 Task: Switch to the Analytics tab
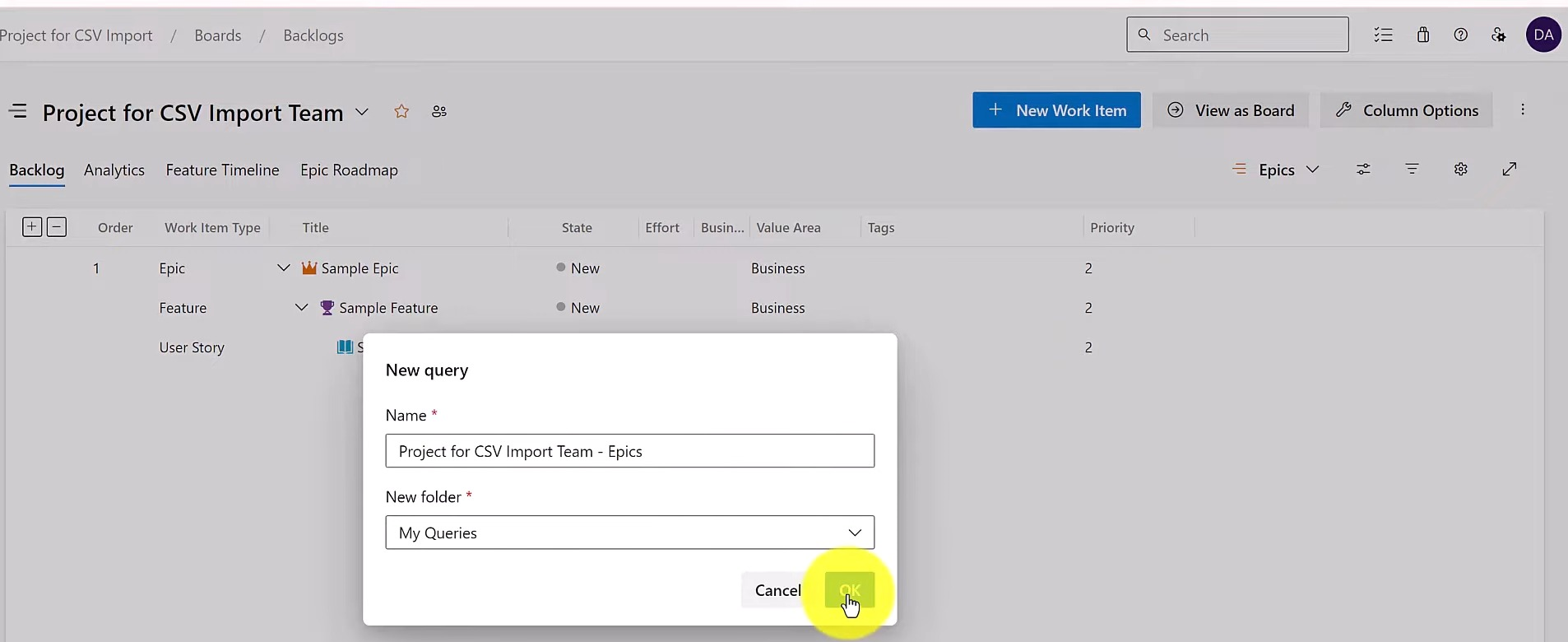114,170
